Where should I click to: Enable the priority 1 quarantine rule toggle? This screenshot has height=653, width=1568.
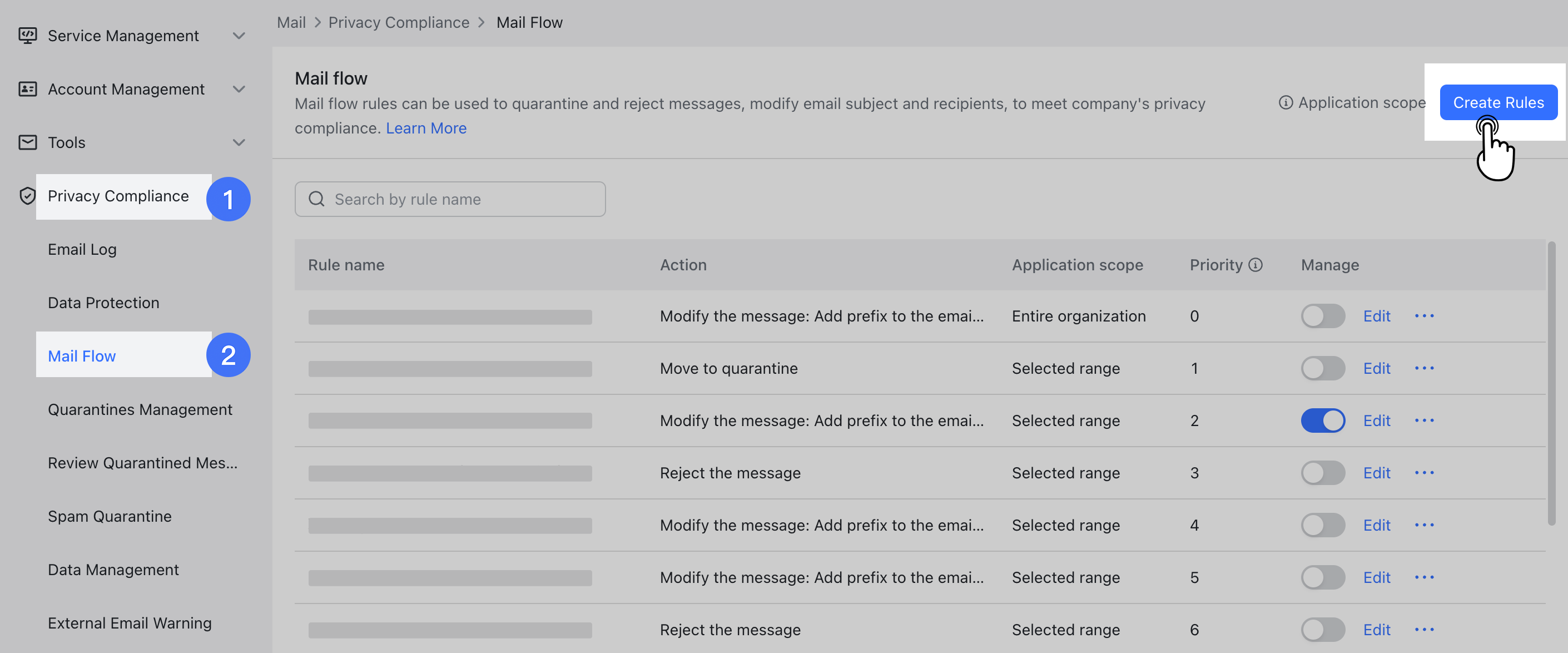point(1323,368)
